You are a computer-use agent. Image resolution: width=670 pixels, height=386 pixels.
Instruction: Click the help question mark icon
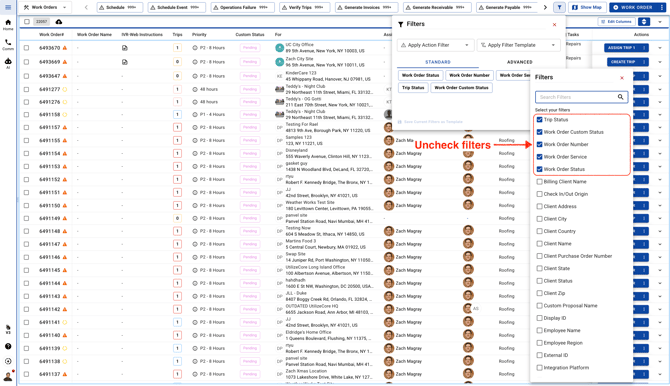click(8, 346)
